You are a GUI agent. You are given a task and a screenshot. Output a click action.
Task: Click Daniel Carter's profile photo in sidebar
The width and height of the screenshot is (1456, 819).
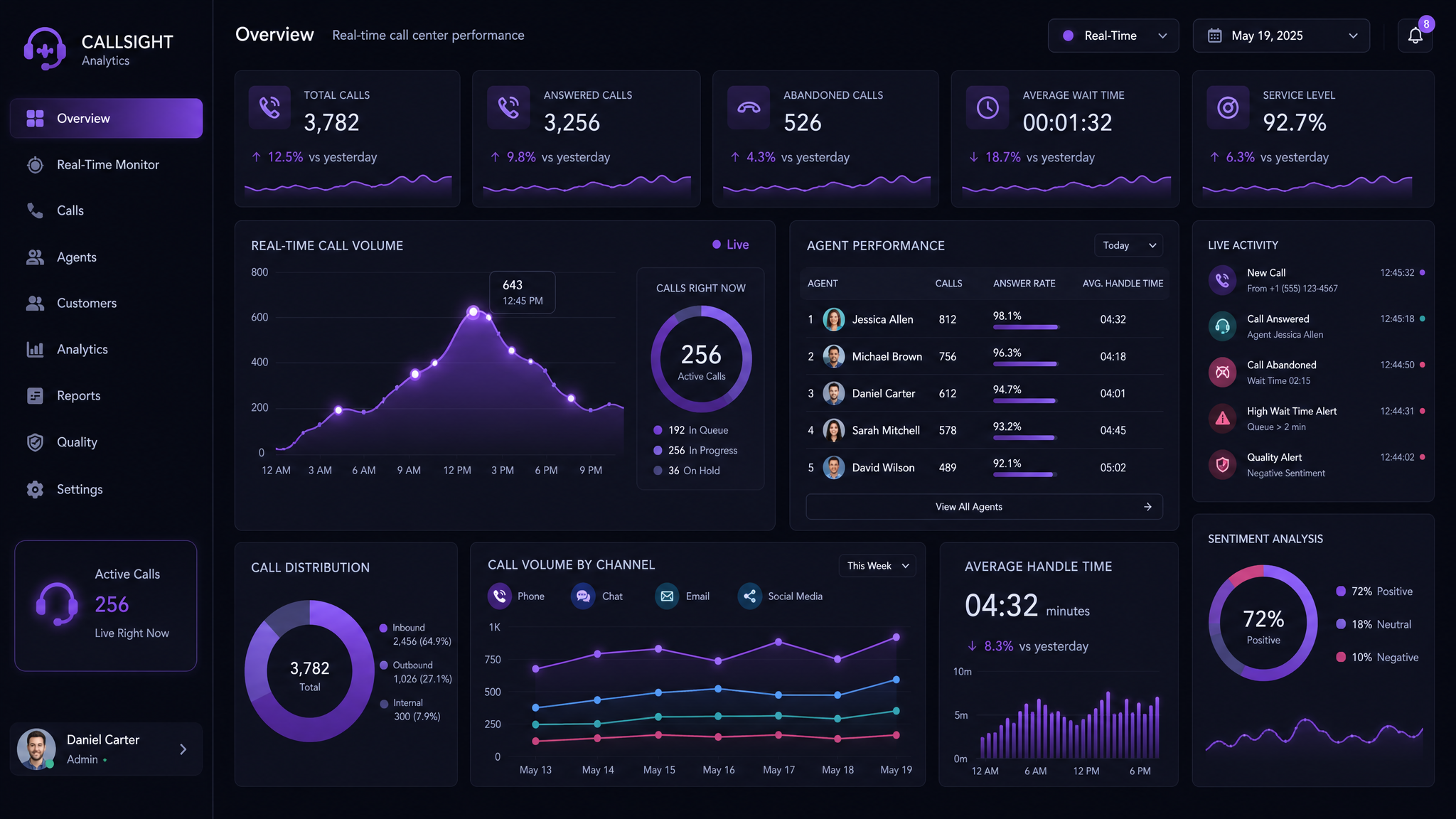[x=36, y=749]
